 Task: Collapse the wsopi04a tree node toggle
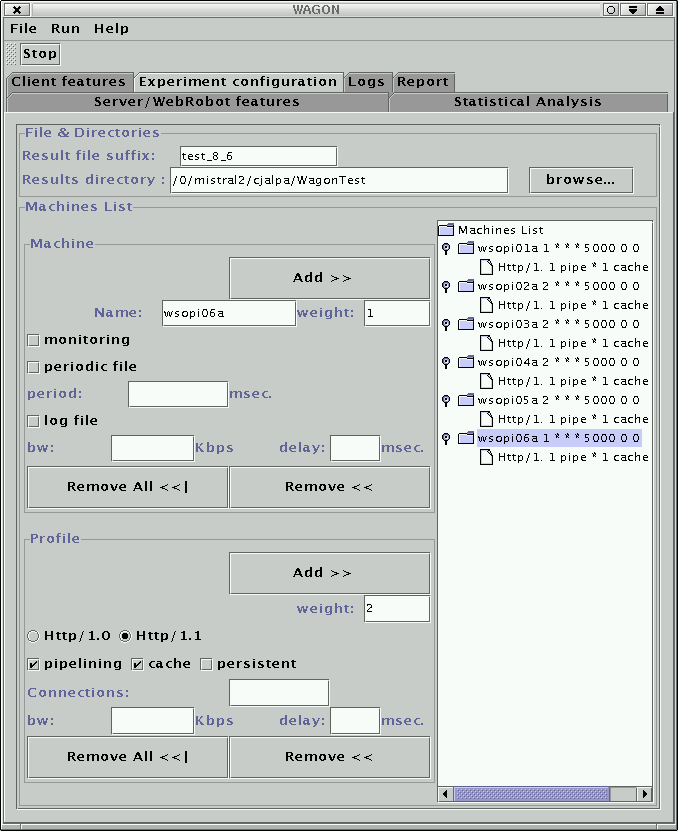coord(446,362)
